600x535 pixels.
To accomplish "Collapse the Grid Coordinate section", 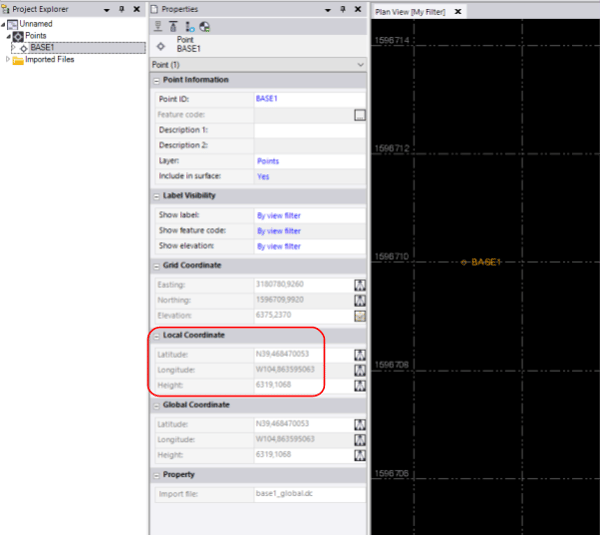I will point(155,265).
